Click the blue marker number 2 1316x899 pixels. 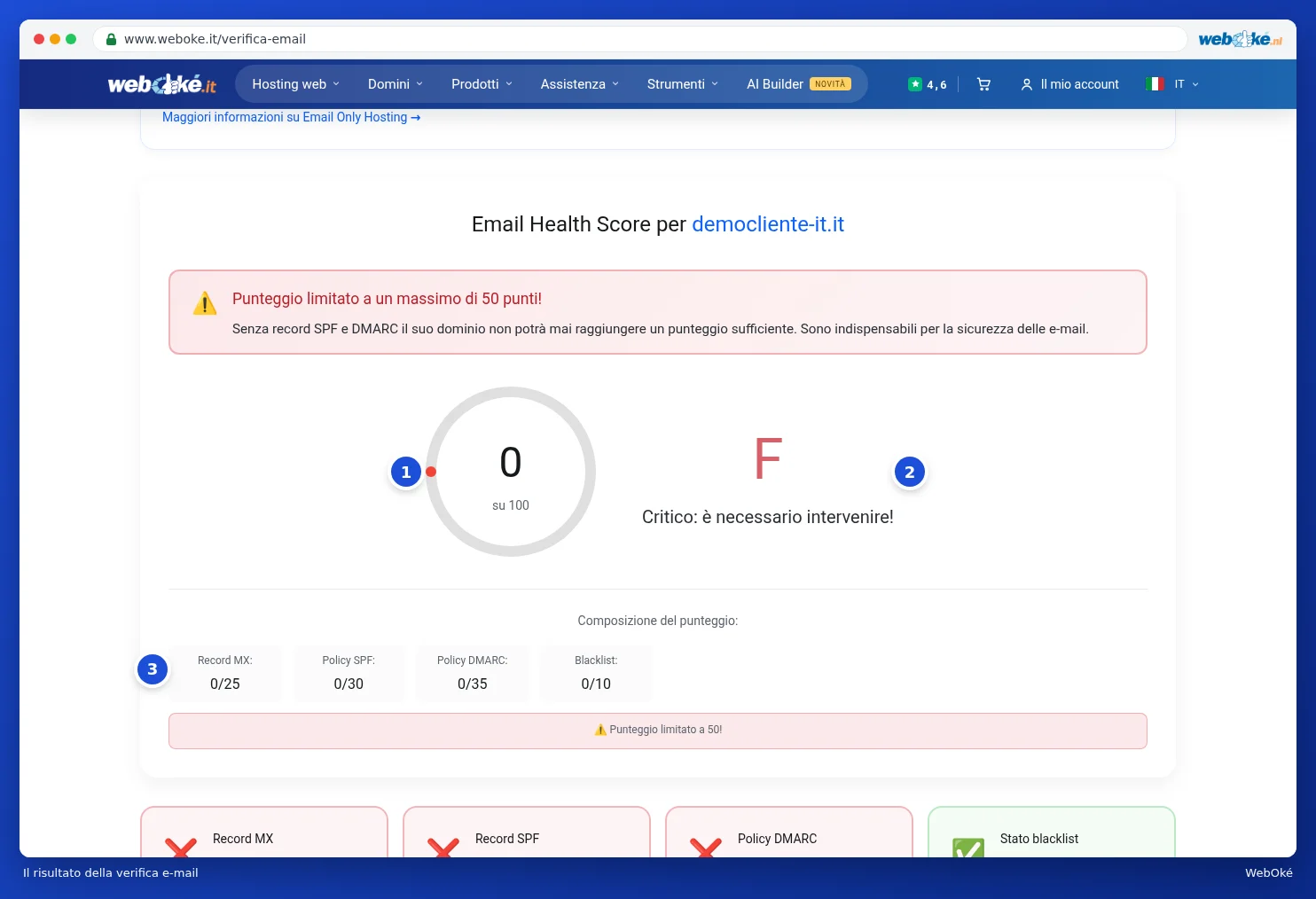coord(910,472)
